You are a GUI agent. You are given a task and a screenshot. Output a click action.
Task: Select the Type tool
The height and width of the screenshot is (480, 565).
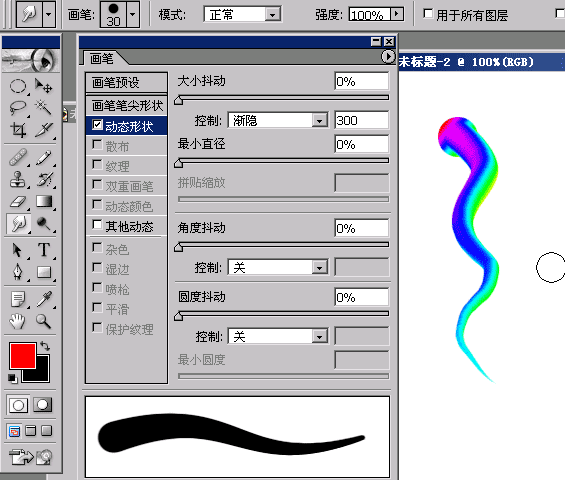44,249
